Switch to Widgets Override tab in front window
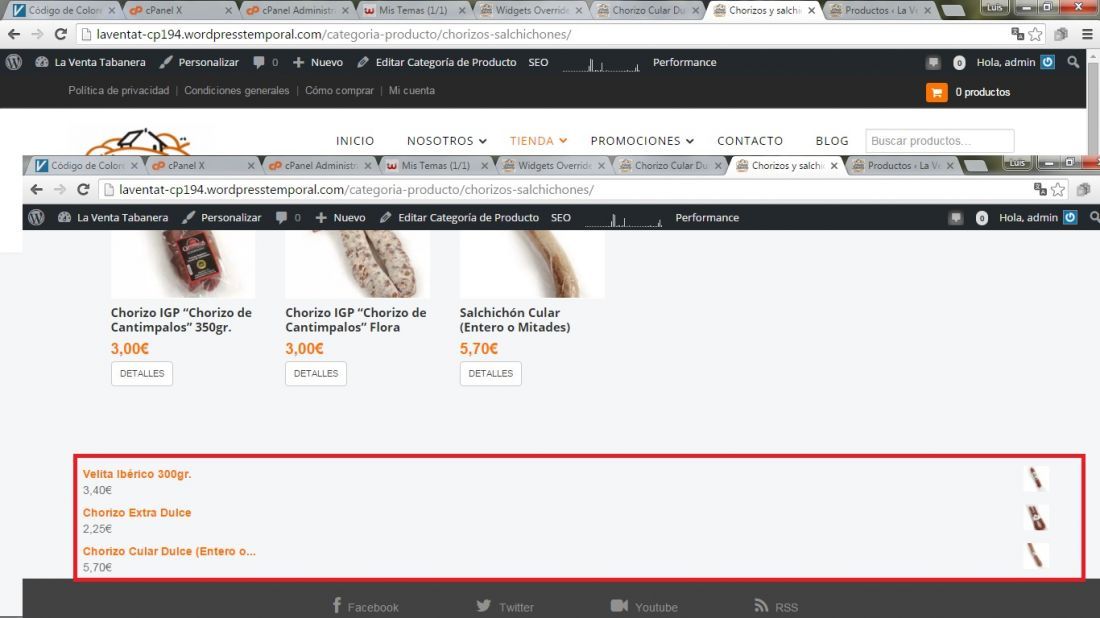The height and width of the screenshot is (618, 1100). pos(553,166)
